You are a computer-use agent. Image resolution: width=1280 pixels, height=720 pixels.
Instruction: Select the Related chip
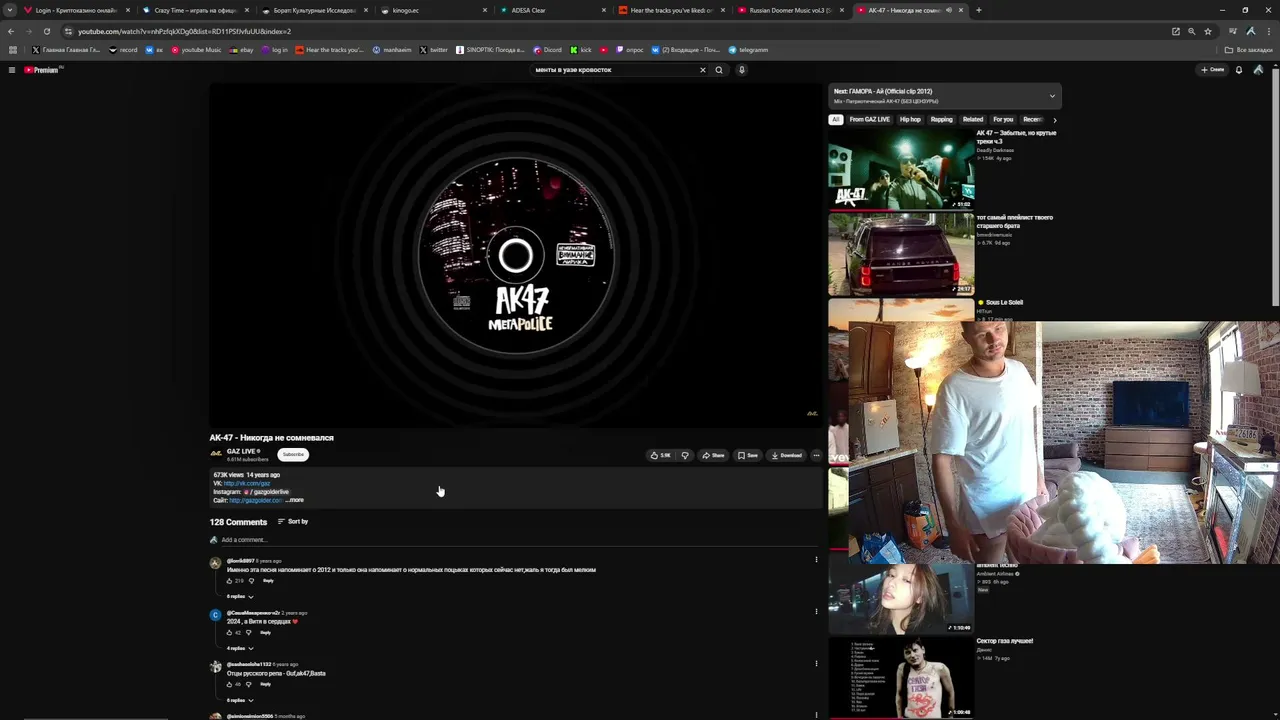pos(973,120)
